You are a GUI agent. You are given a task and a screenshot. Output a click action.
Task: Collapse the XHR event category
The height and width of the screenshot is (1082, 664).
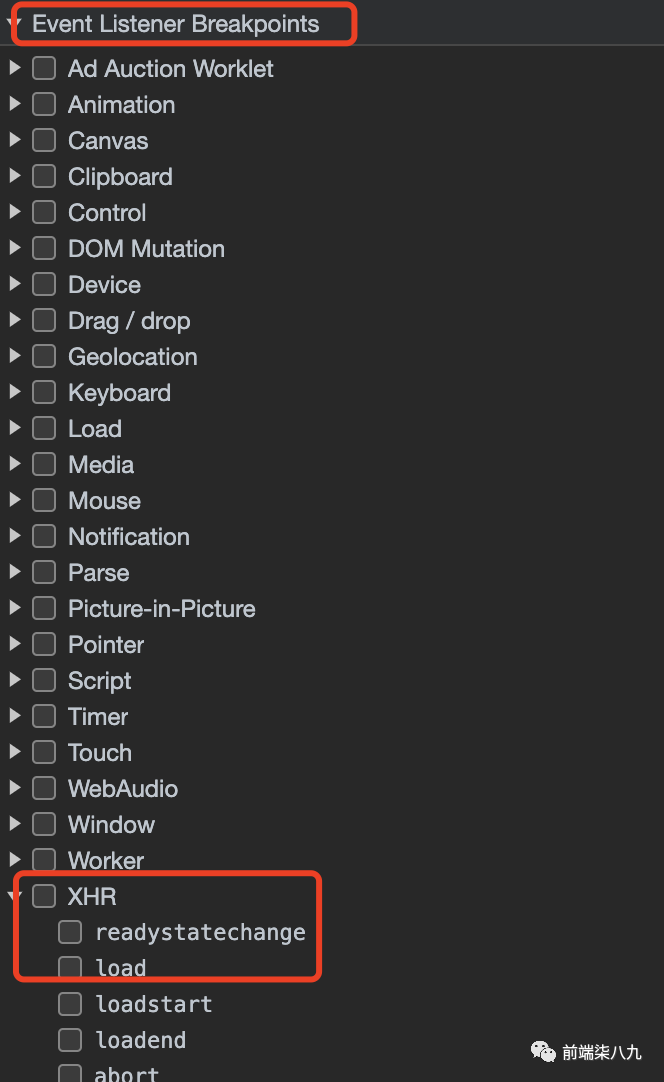(14, 896)
